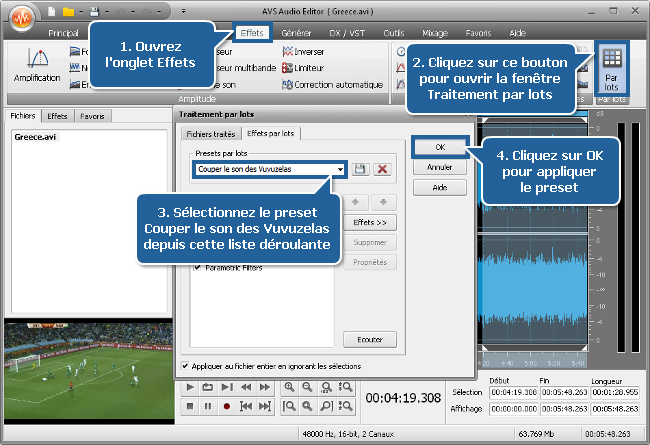Click the New file icon in quick access toolbar
650x445 pixels.
[x=51, y=12]
